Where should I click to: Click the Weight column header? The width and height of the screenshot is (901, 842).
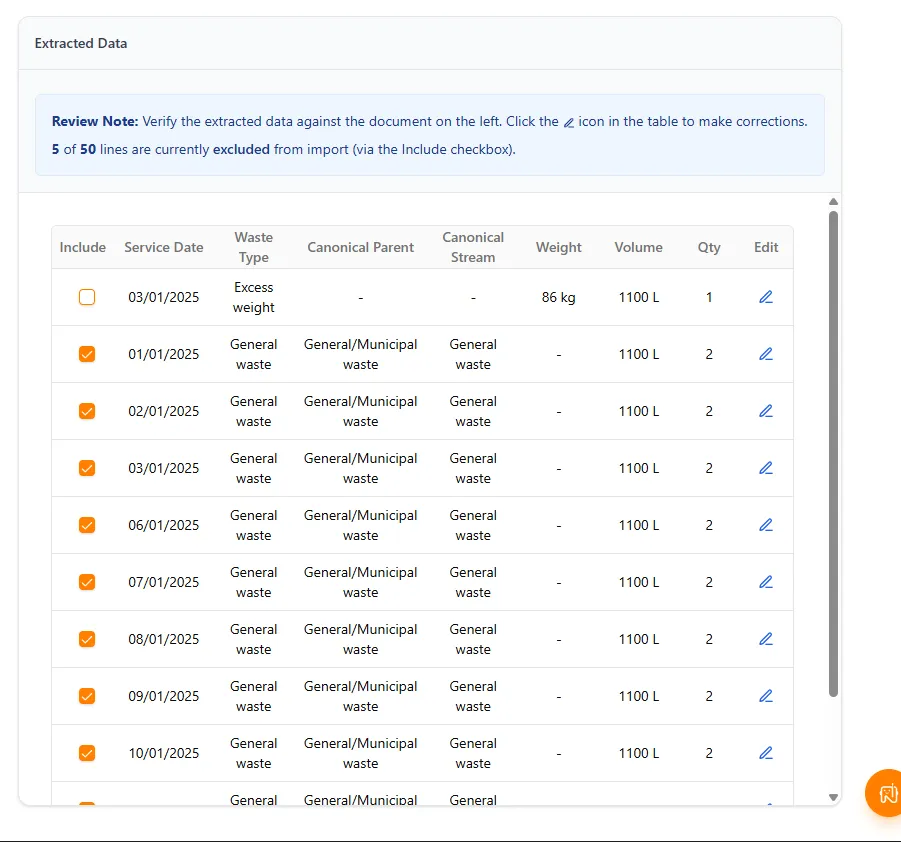[x=558, y=247]
